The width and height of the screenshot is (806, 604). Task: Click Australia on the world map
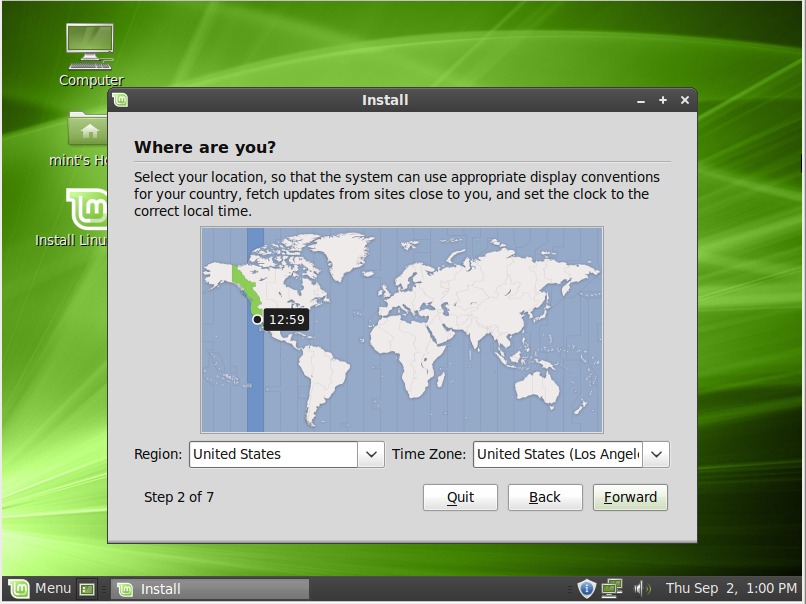(537, 386)
